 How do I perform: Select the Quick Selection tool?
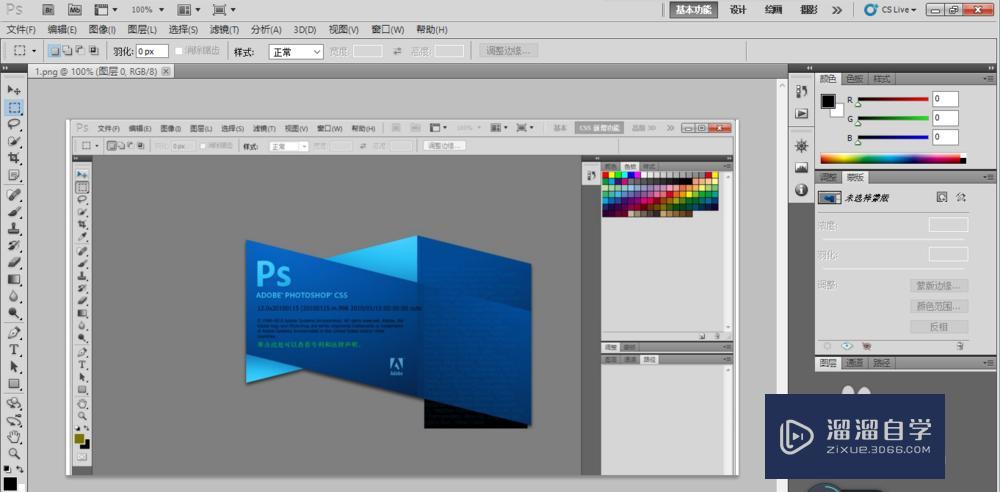[14, 140]
